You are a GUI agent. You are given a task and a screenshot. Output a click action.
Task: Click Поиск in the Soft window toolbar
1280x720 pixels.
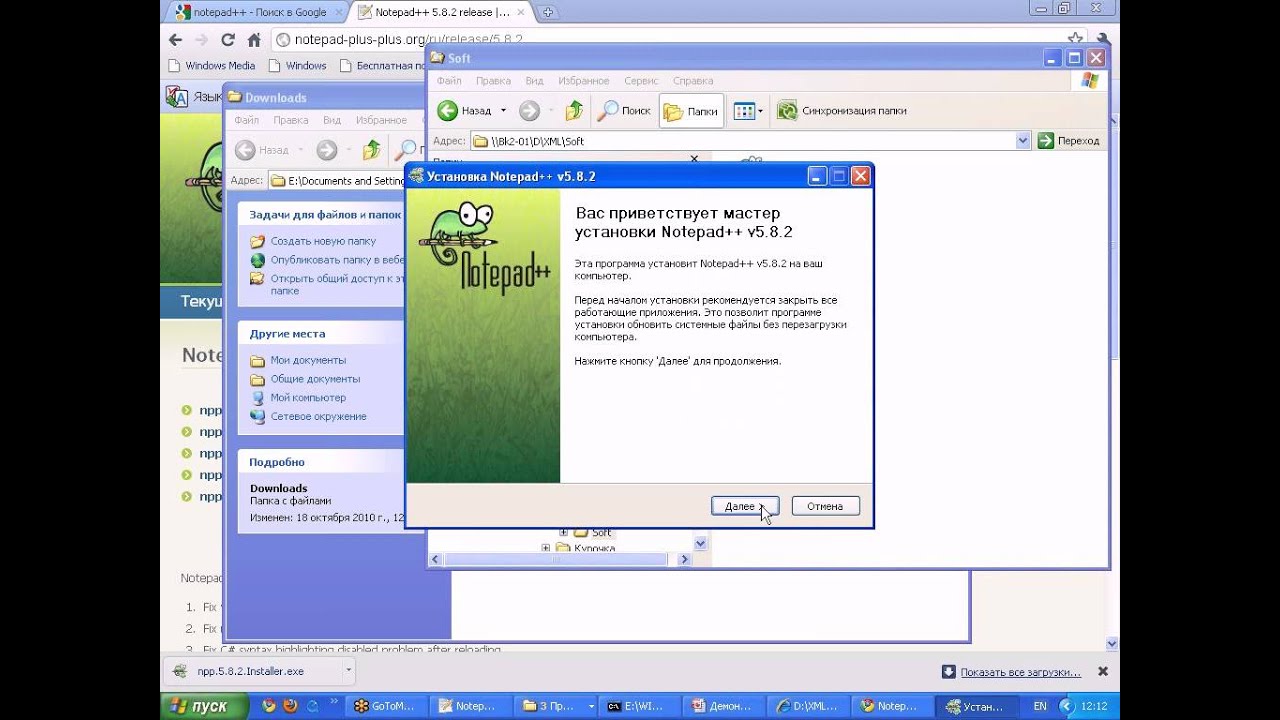click(x=624, y=111)
